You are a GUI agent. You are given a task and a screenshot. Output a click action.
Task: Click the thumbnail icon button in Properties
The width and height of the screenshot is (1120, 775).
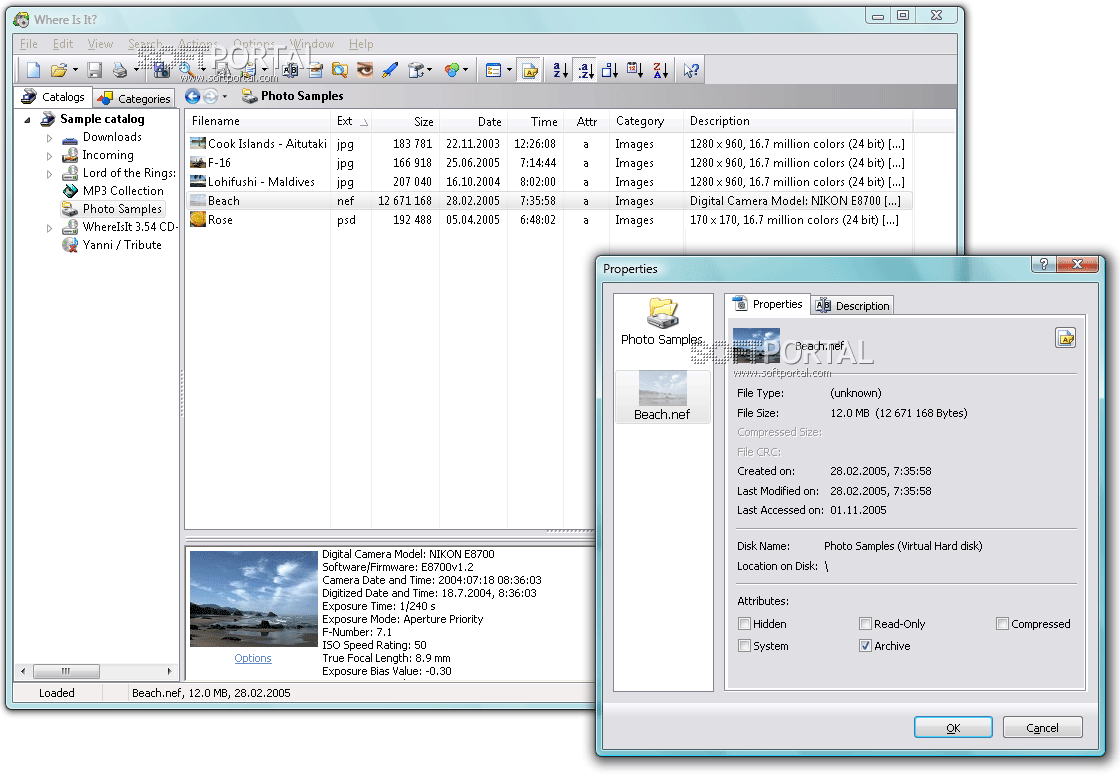(1065, 338)
